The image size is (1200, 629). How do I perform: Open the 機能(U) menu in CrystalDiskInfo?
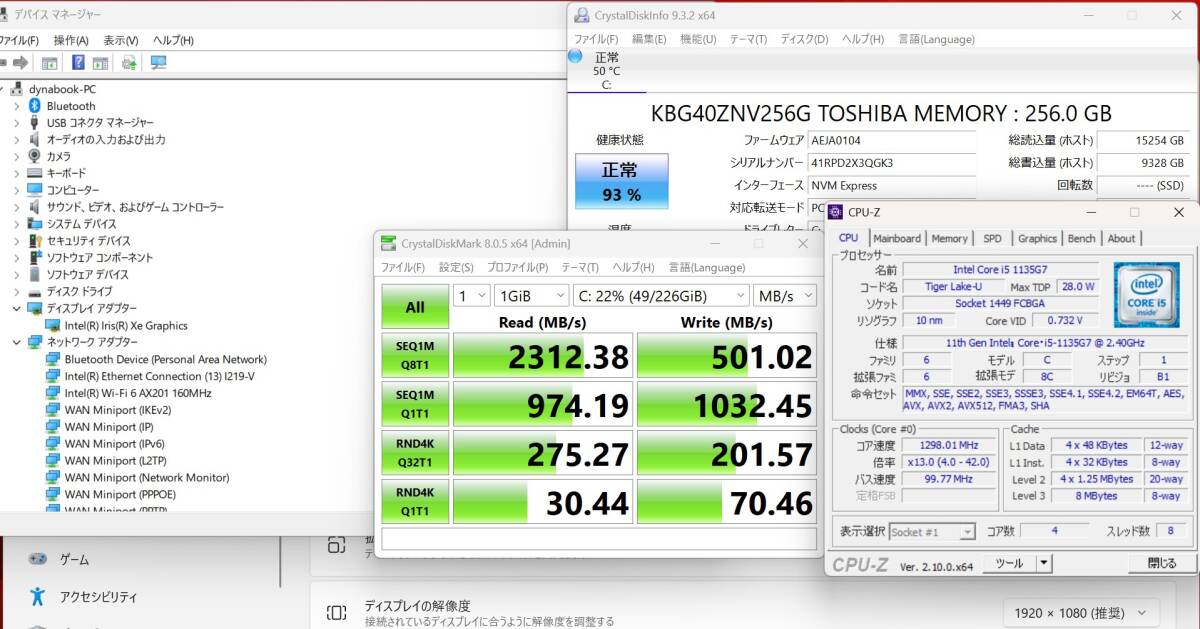point(698,39)
